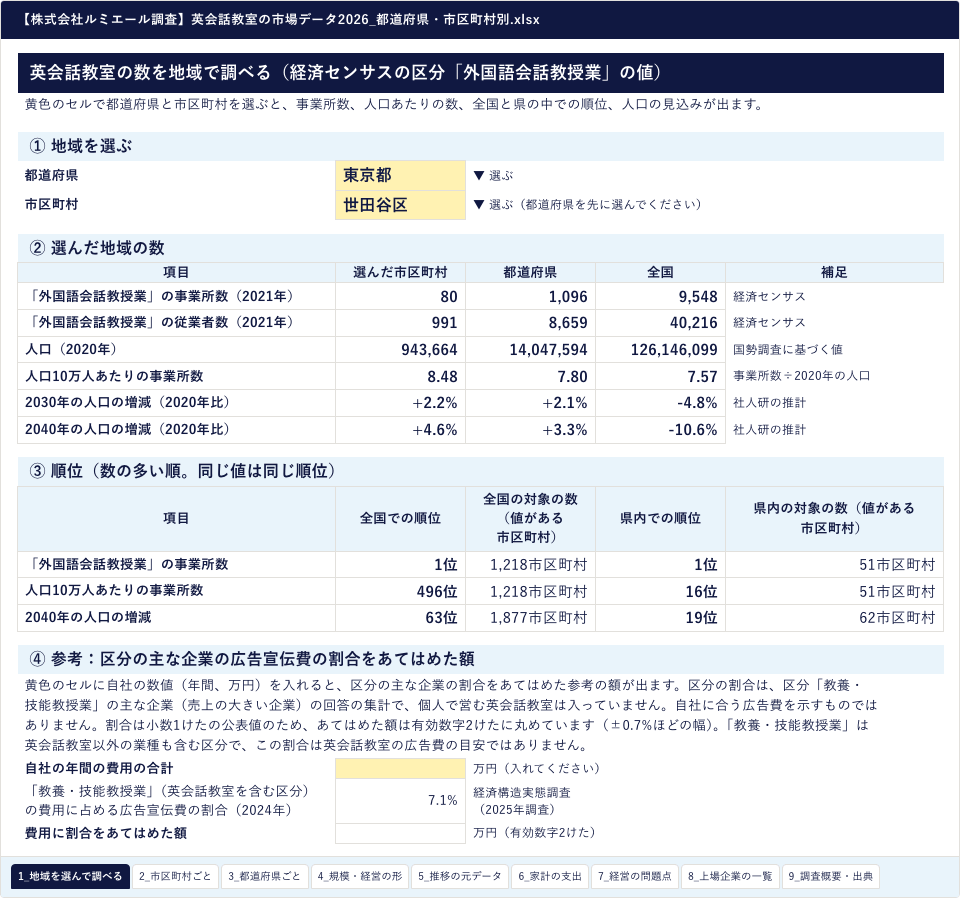The image size is (960, 898).
Task: Show the 8_上場企業の一覧 sheet tab
Action: [730, 877]
